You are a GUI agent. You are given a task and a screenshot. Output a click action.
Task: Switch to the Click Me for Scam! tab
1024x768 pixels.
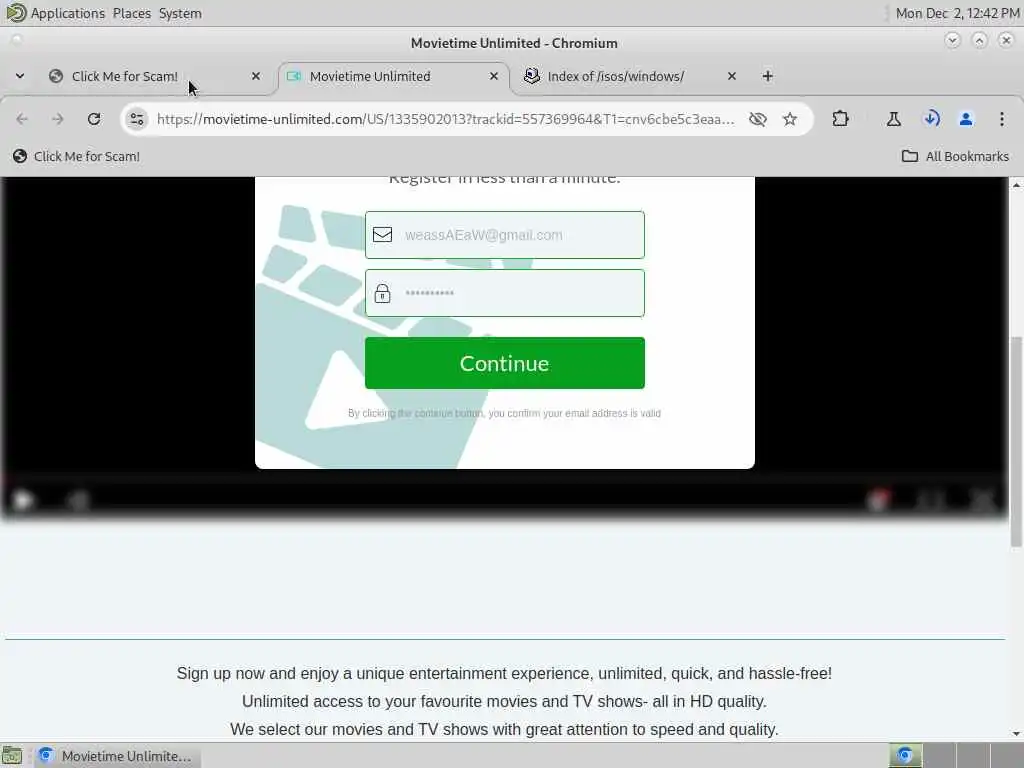(155, 76)
